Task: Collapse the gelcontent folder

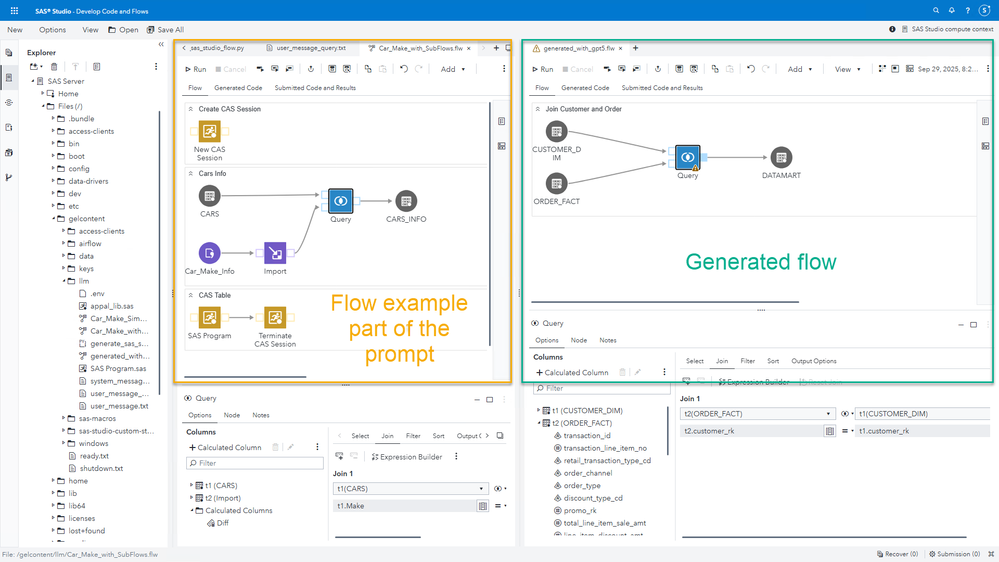Action: tap(54, 219)
